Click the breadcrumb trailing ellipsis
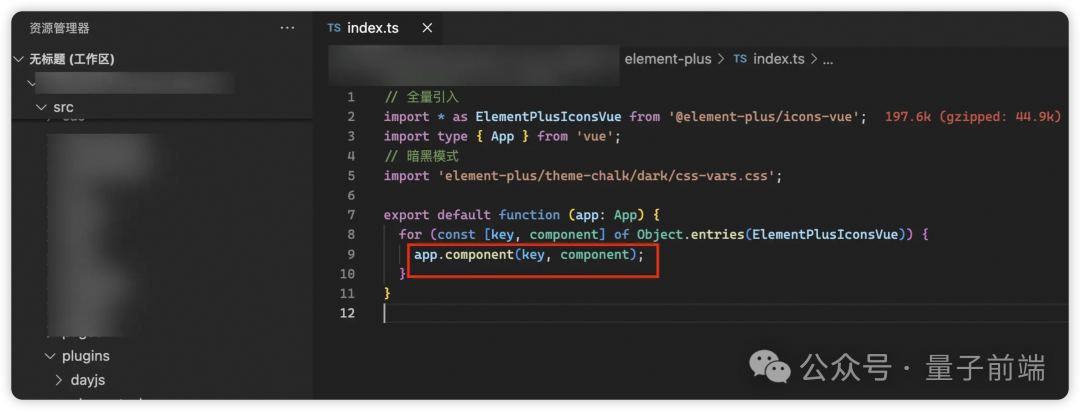 pyautogui.click(x=828, y=60)
